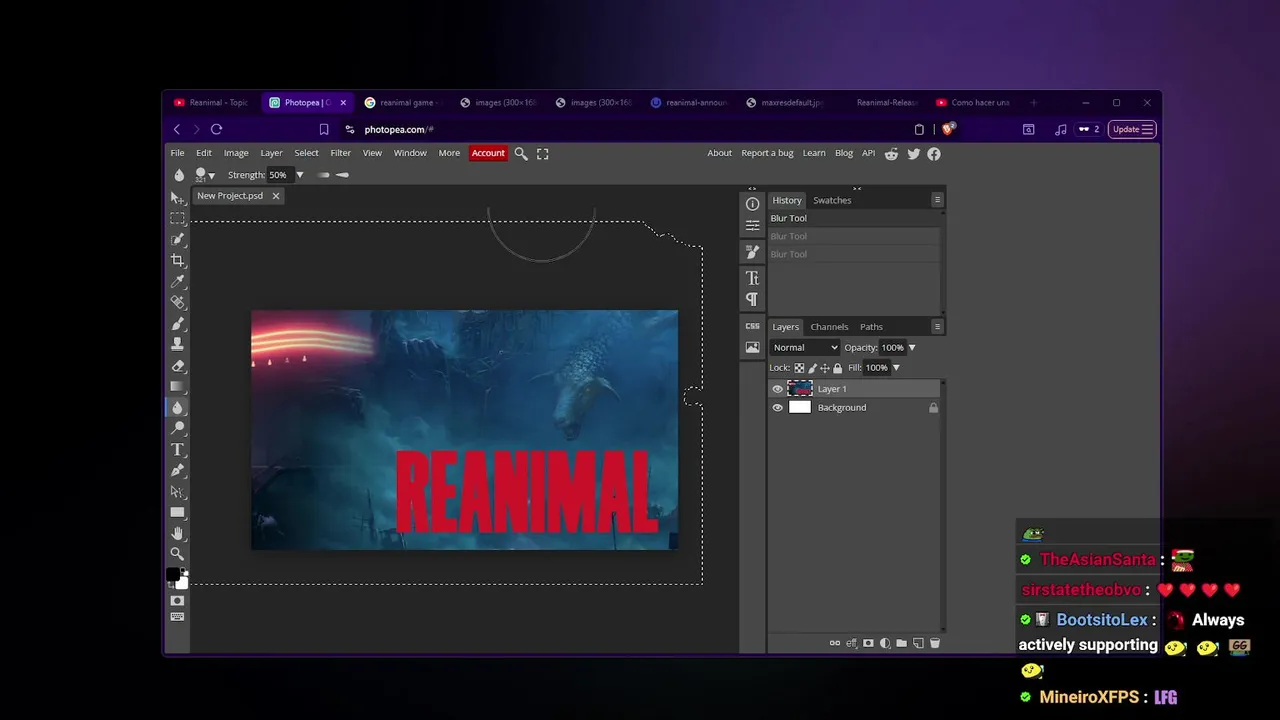Click the white background color swatch
Image resolution: width=1280 pixels, height=720 pixels.
click(x=182, y=582)
